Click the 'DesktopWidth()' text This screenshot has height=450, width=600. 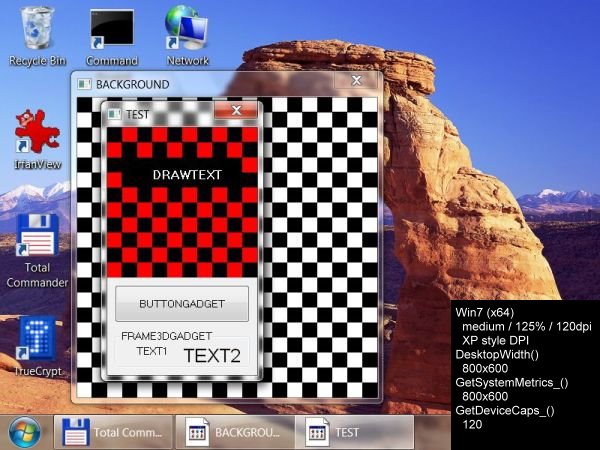coord(497,354)
